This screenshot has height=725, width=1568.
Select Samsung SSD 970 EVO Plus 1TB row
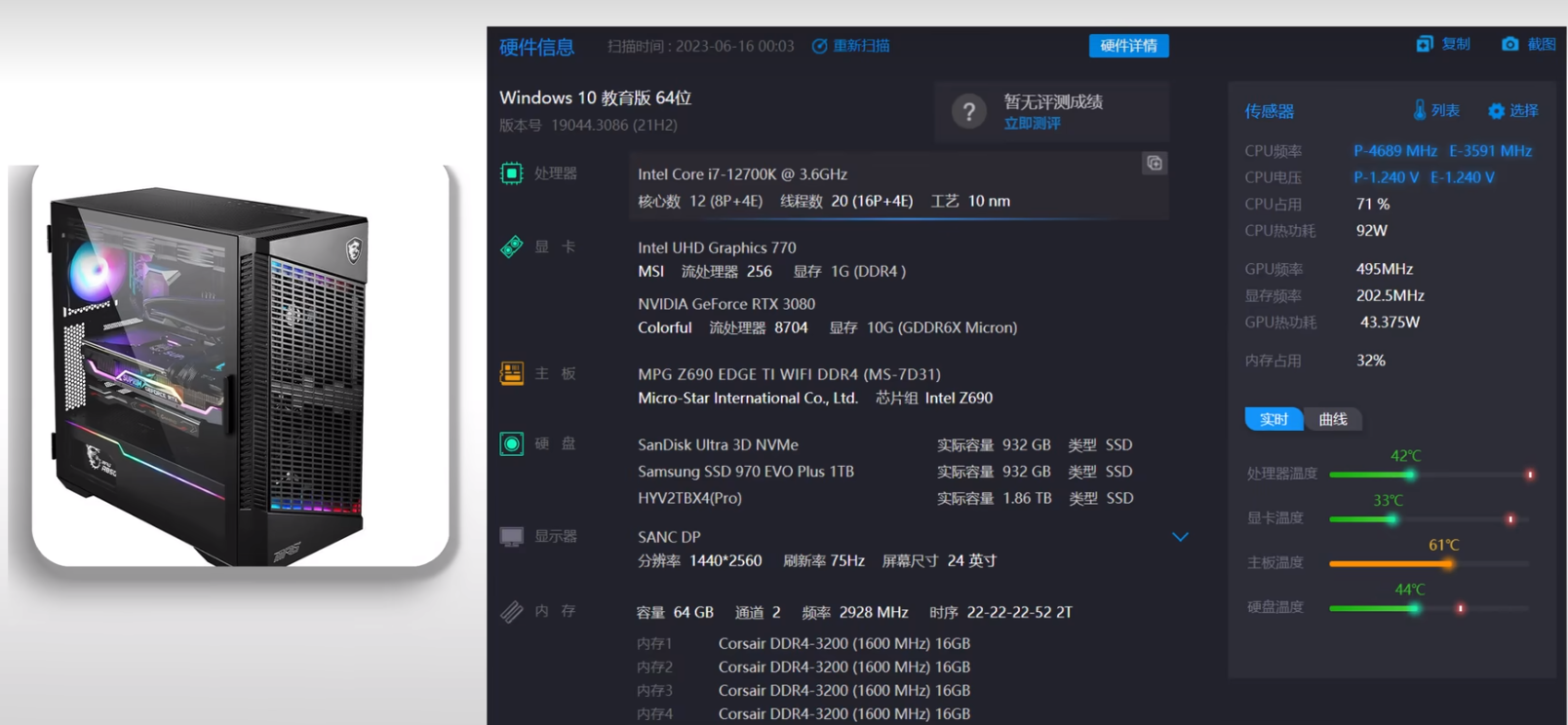point(885,471)
